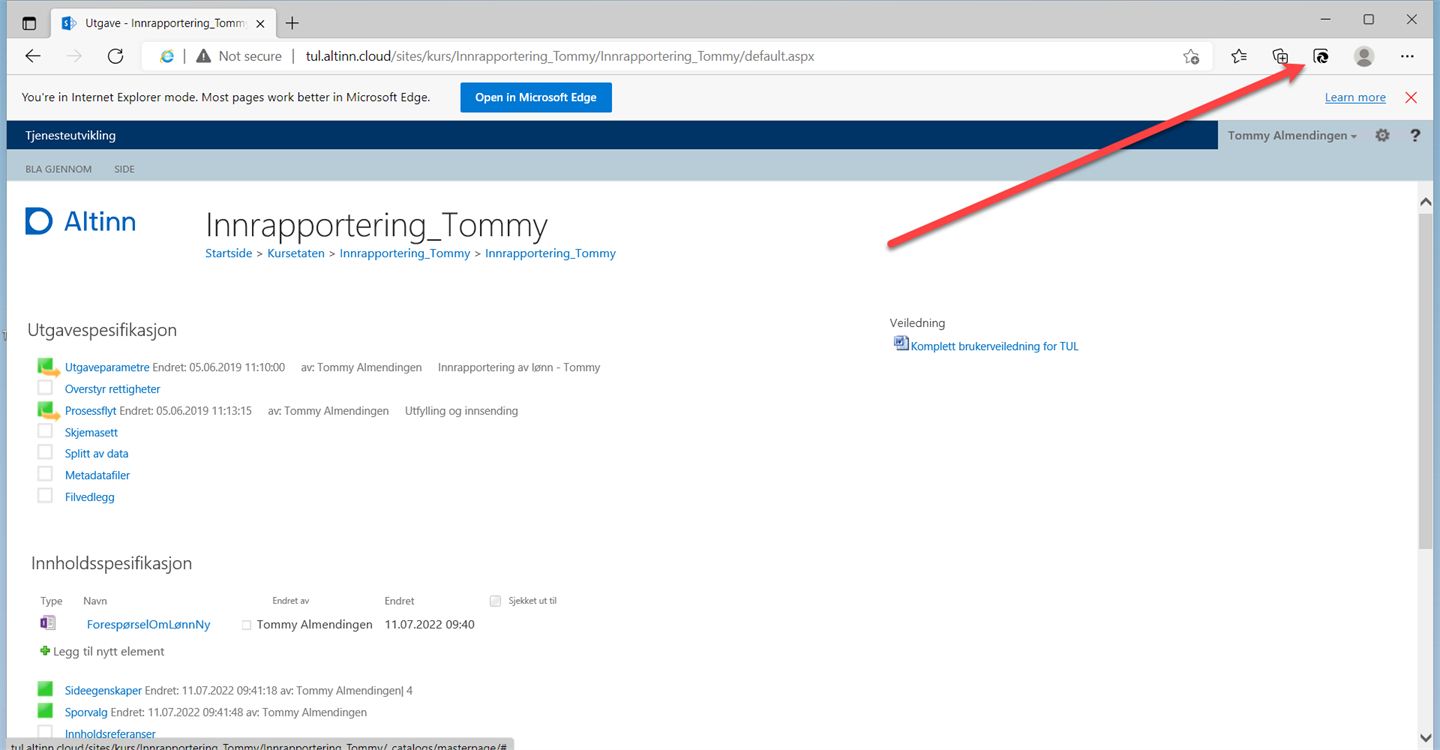
Task: Open ForespørselOmLønnNy form link
Action: (x=149, y=624)
